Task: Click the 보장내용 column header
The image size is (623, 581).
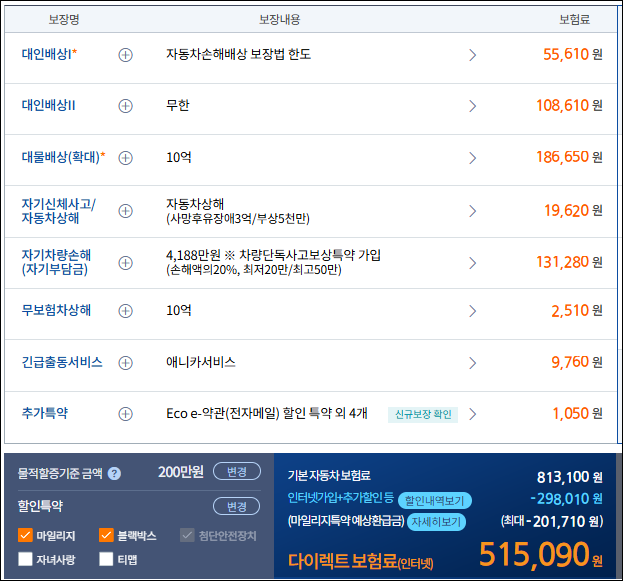Action: click(x=280, y=19)
